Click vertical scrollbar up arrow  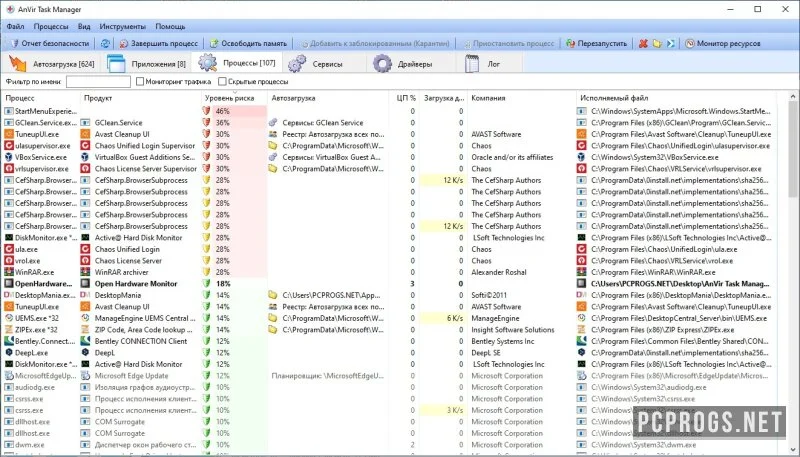[793, 97]
